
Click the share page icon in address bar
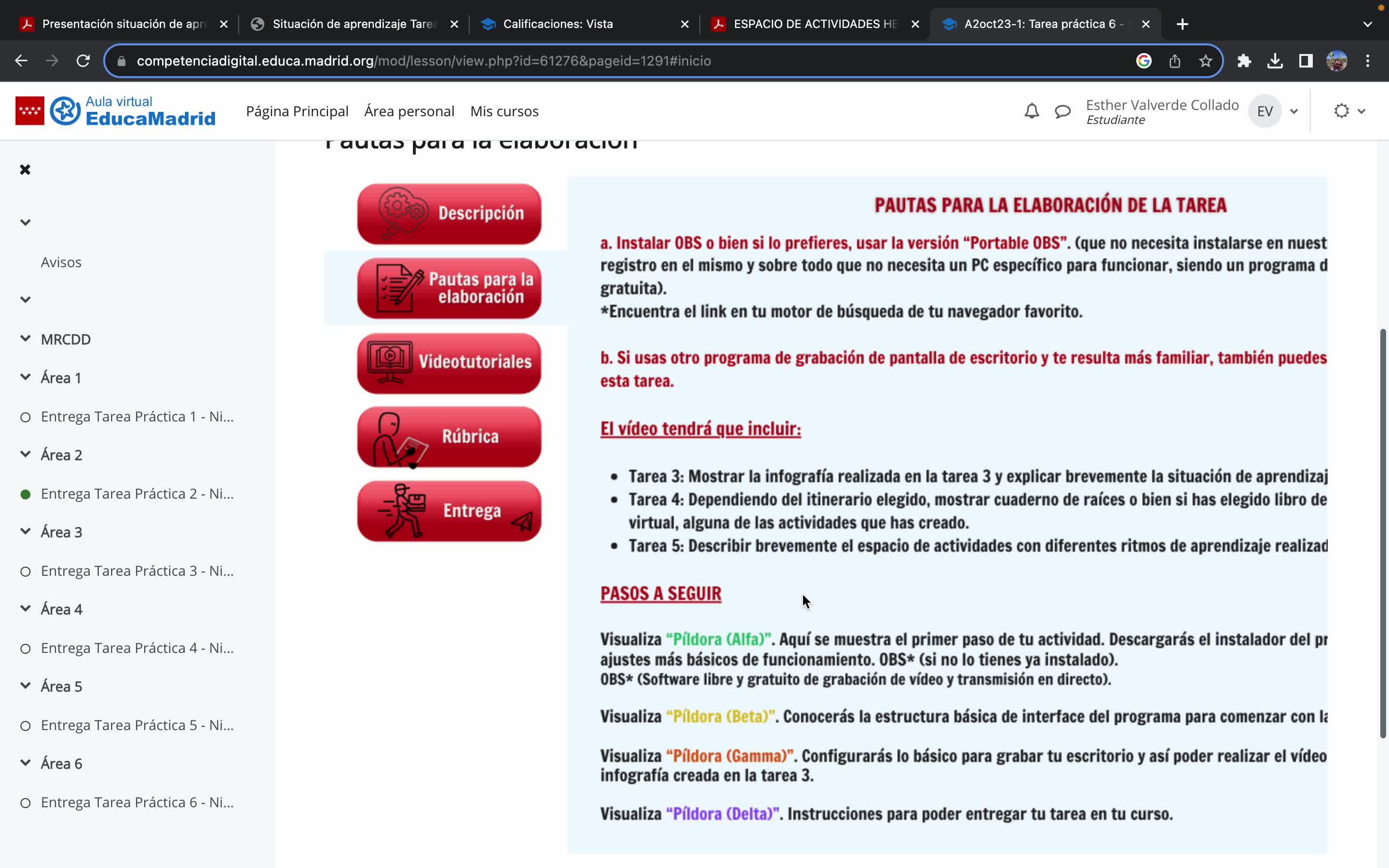point(1174,61)
